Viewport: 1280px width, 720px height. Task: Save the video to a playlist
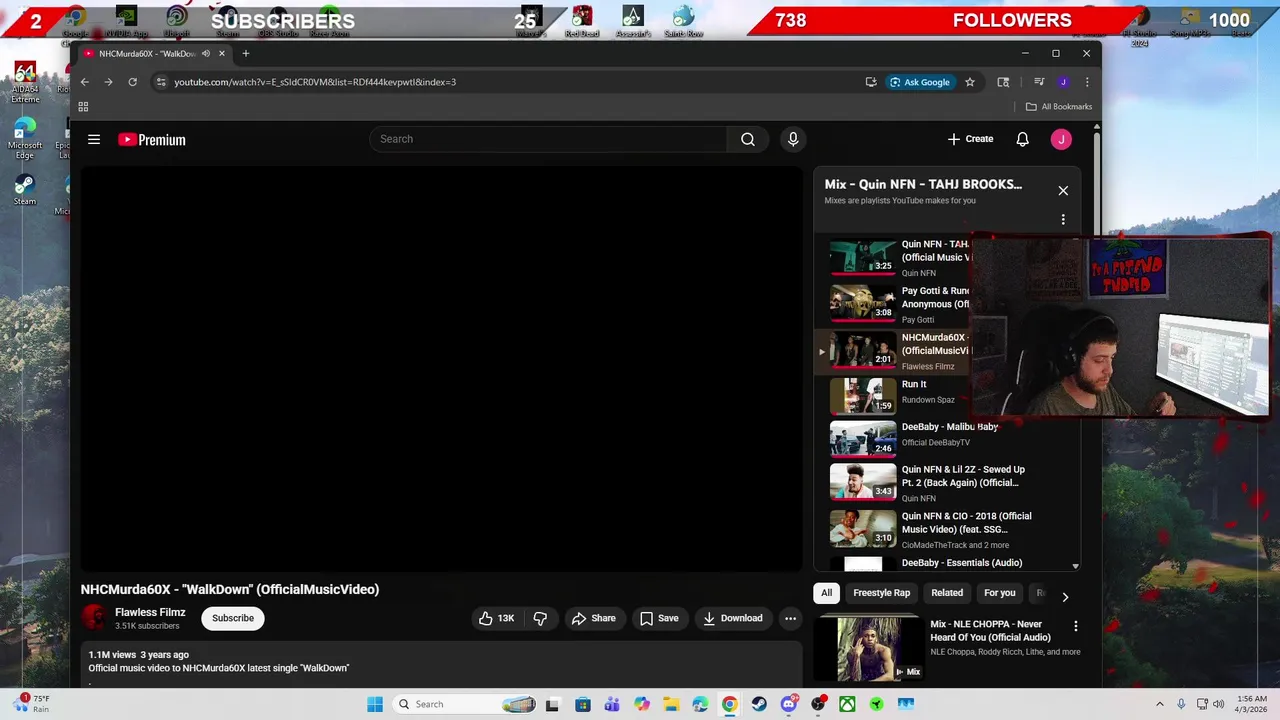(659, 618)
